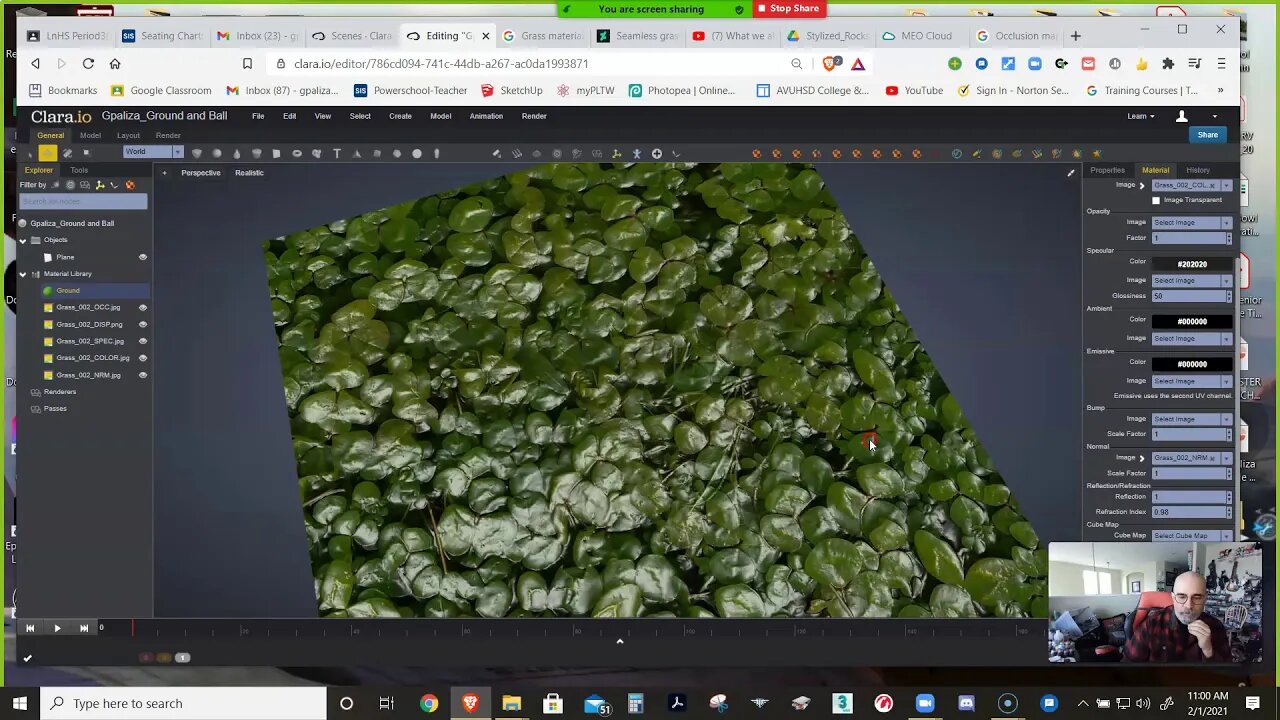1280x720 pixels.
Task: Select the Ground material in explorer
Action: tap(68, 291)
